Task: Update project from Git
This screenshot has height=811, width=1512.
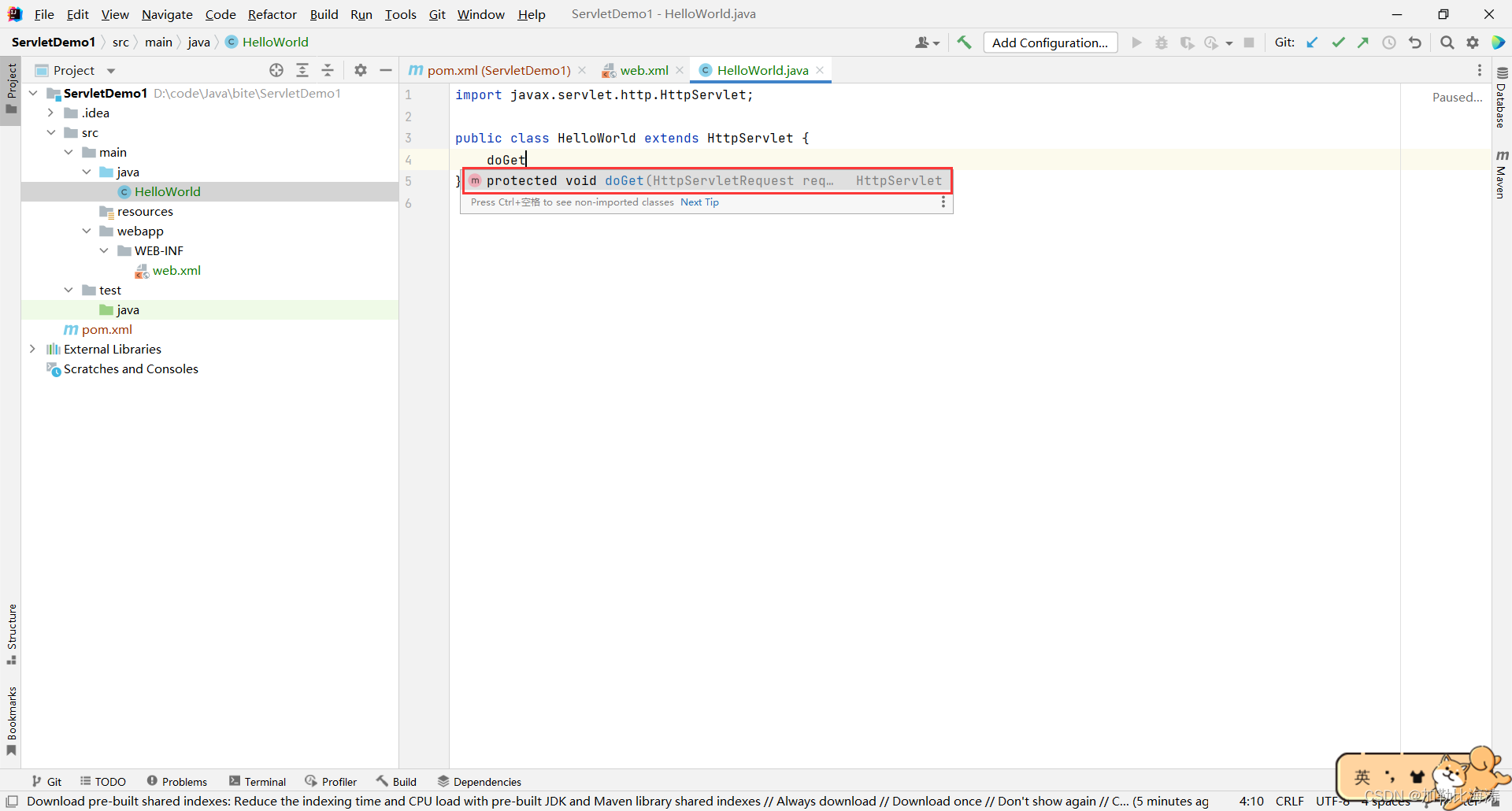Action: pyautogui.click(x=1313, y=43)
